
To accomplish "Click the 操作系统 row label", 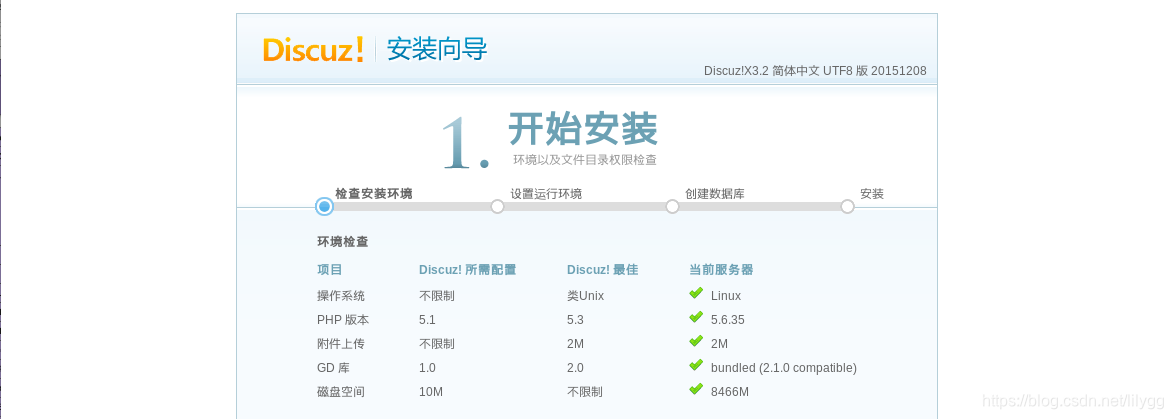I will pyautogui.click(x=341, y=296).
